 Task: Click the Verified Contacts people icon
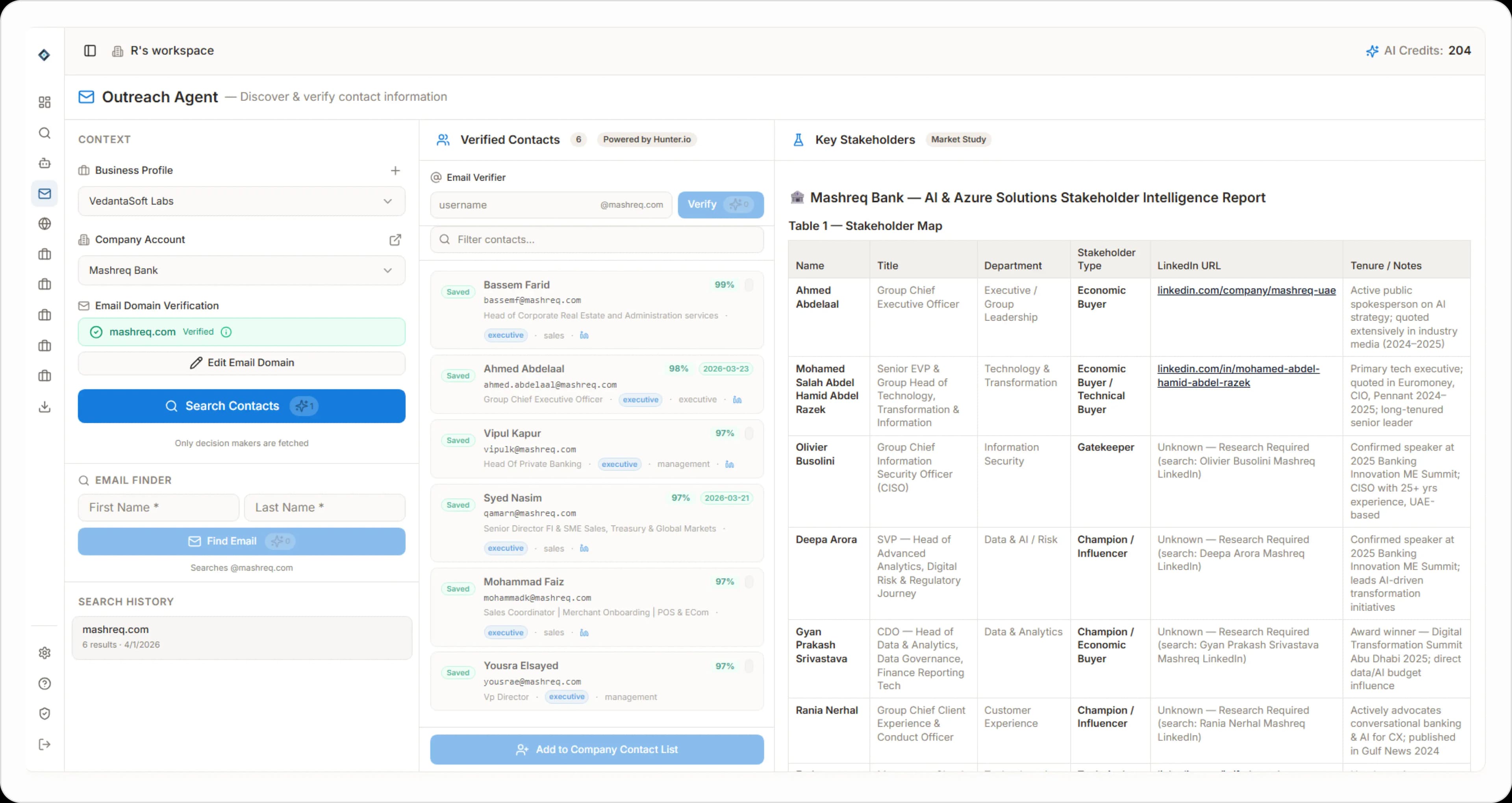[443, 140]
